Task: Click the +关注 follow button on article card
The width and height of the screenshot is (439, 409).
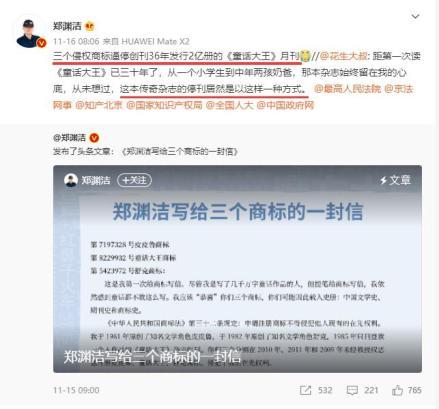Action: coord(134,180)
